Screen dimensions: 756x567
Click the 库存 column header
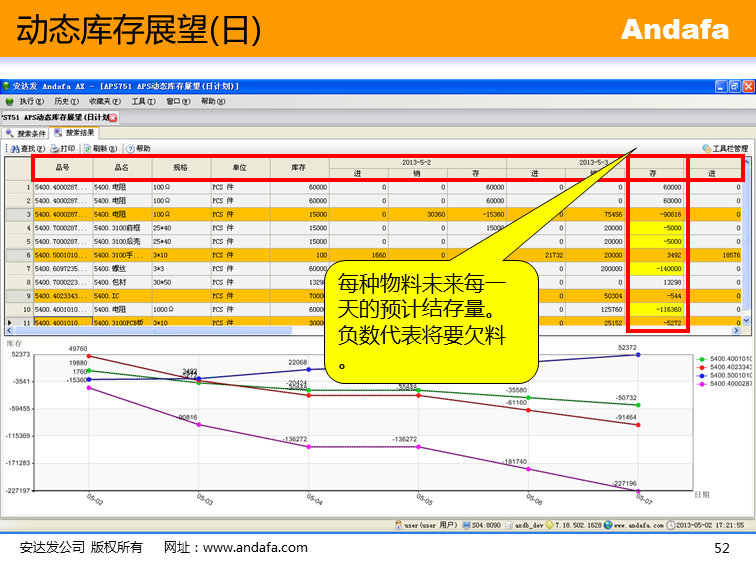click(x=299, y=168)
